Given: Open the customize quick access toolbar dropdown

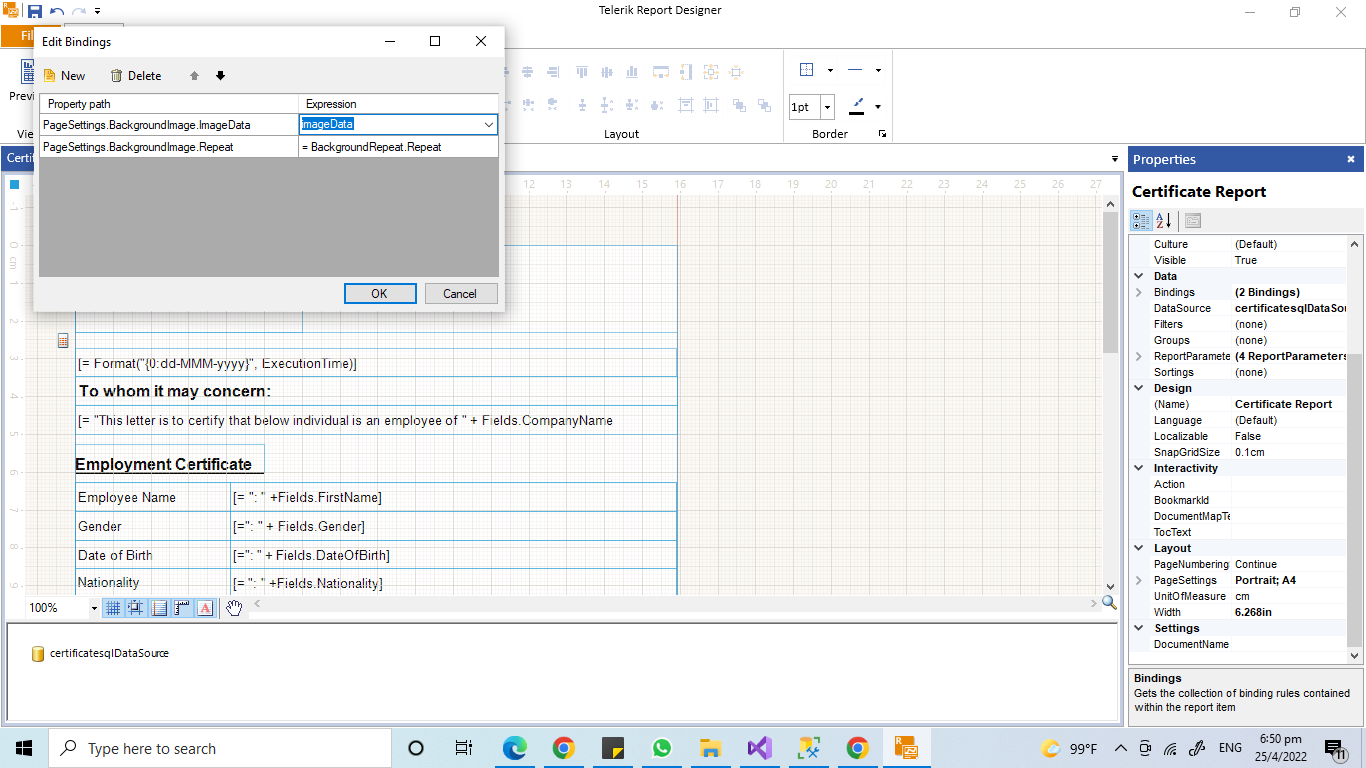Looking at the screenshot, I should [98, 11].
